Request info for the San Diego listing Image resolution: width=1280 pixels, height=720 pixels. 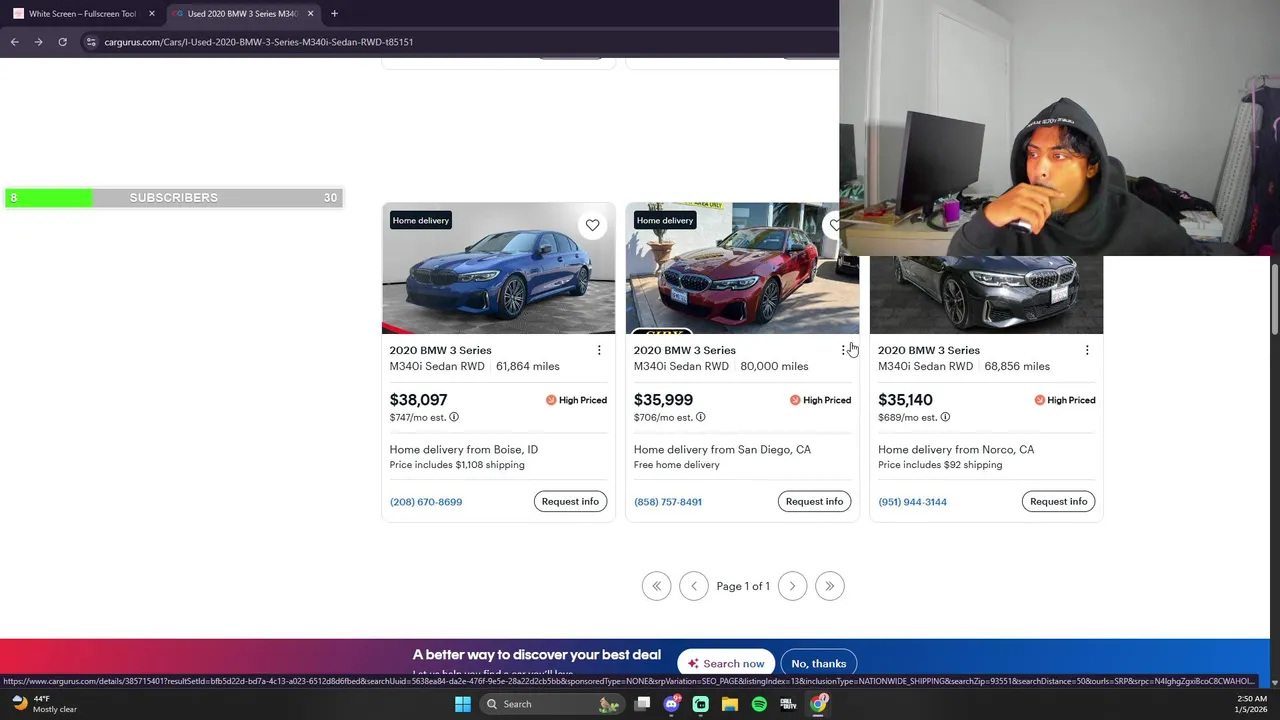[x=814, y=501]
